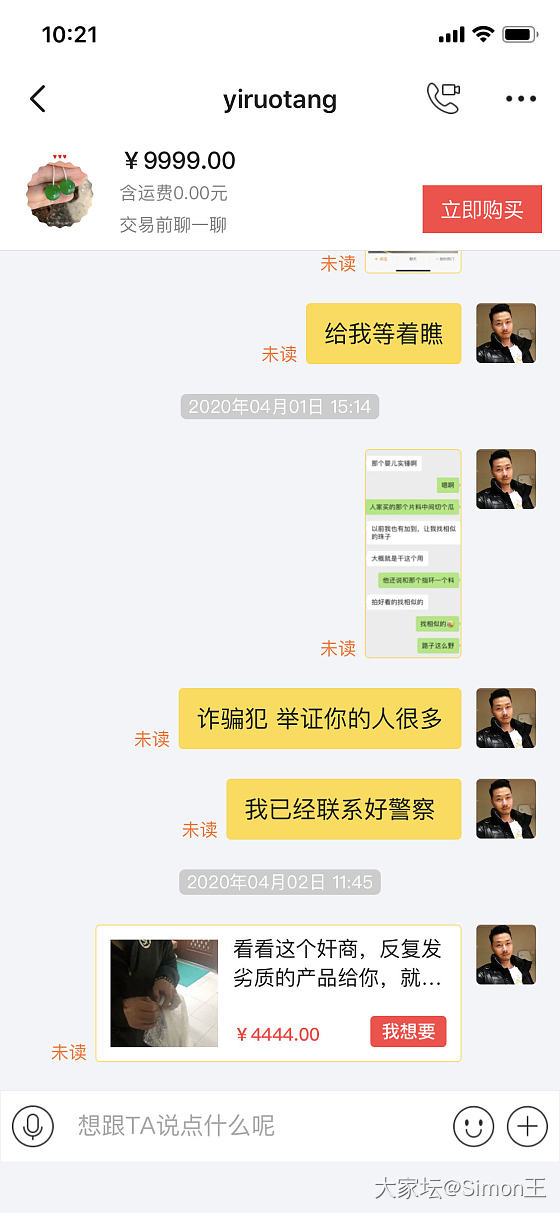Open the ¥4444.00 shared listing image
560x1213 pixels.
click(164, 993)
